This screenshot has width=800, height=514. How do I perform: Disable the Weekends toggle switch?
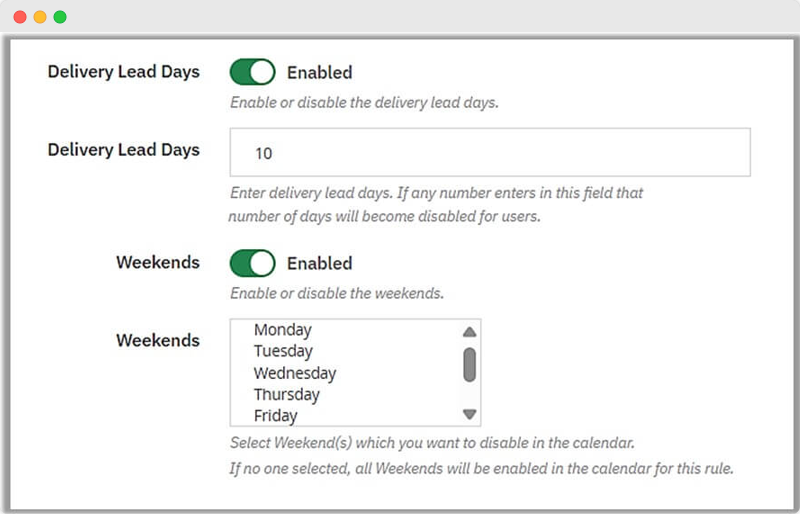tap(252, 263)
